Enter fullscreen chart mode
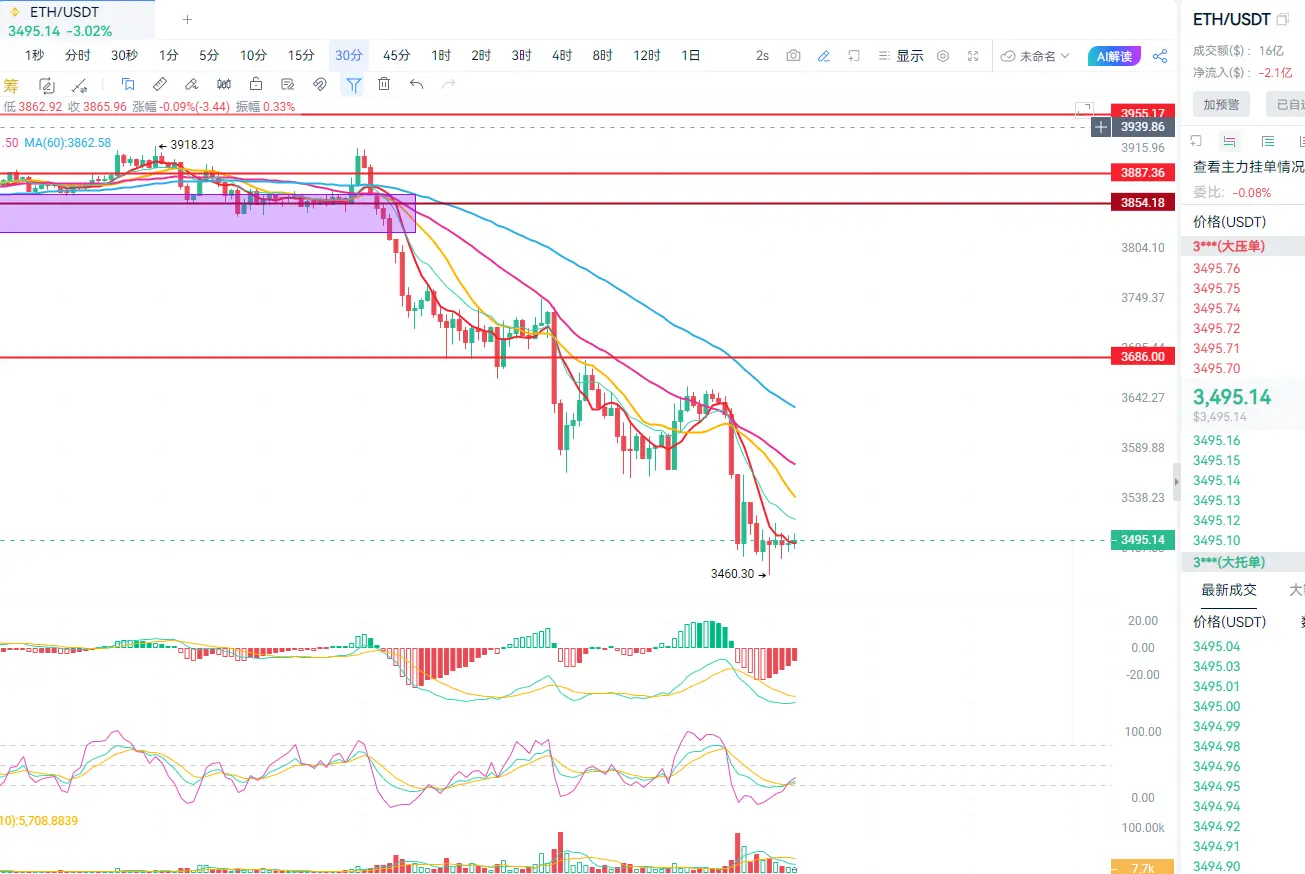1305x874 pixels. 973,56
